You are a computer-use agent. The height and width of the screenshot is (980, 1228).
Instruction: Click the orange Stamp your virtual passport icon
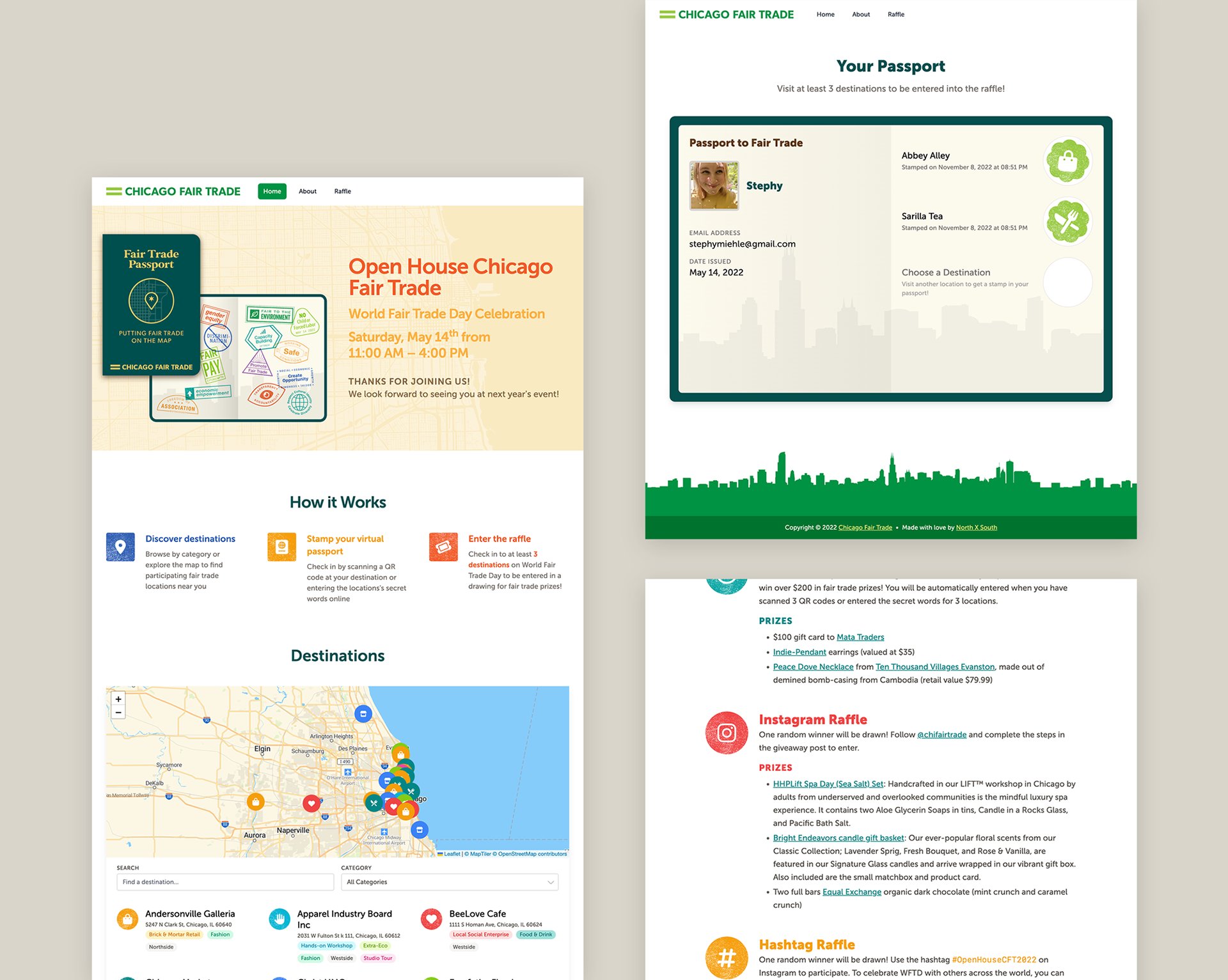[281, 547]
